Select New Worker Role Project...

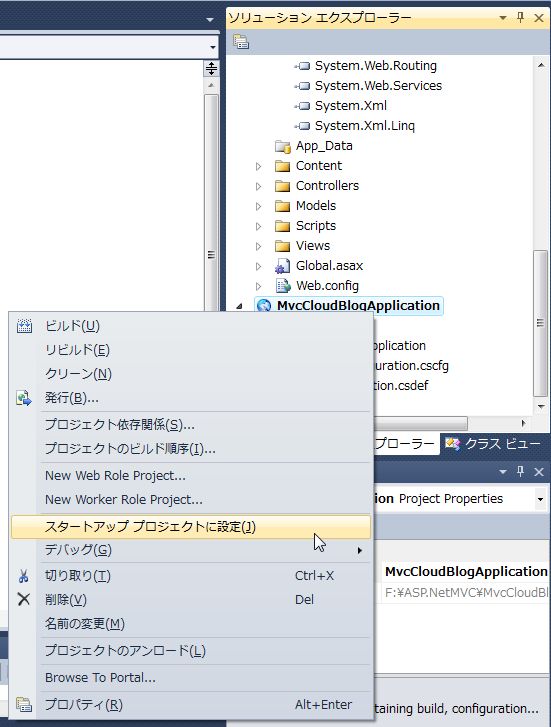pos(191,500)
